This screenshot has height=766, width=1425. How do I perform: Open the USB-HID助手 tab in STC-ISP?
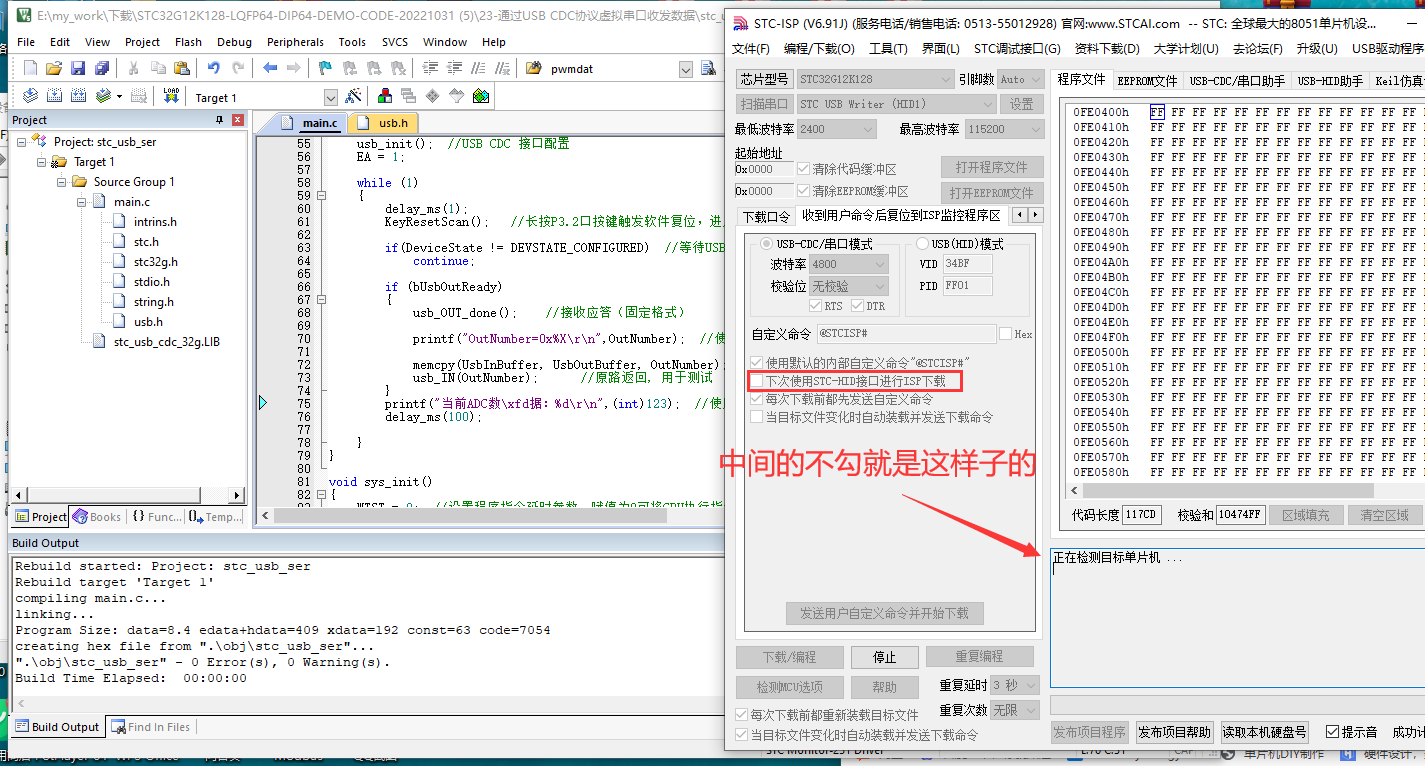point(1330,81)
